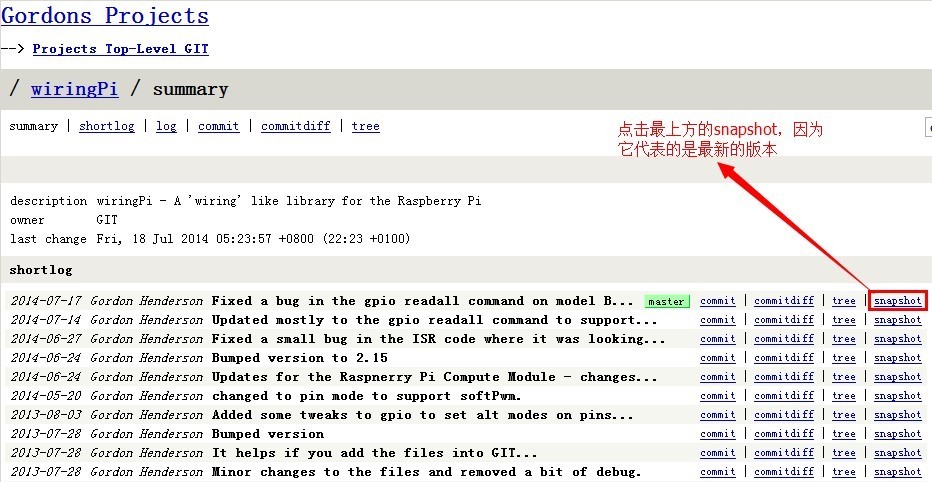This screenshot has height=482, width=932.
Task: View commitdiff for Compute Module updates row
Action: coord(784,377)
